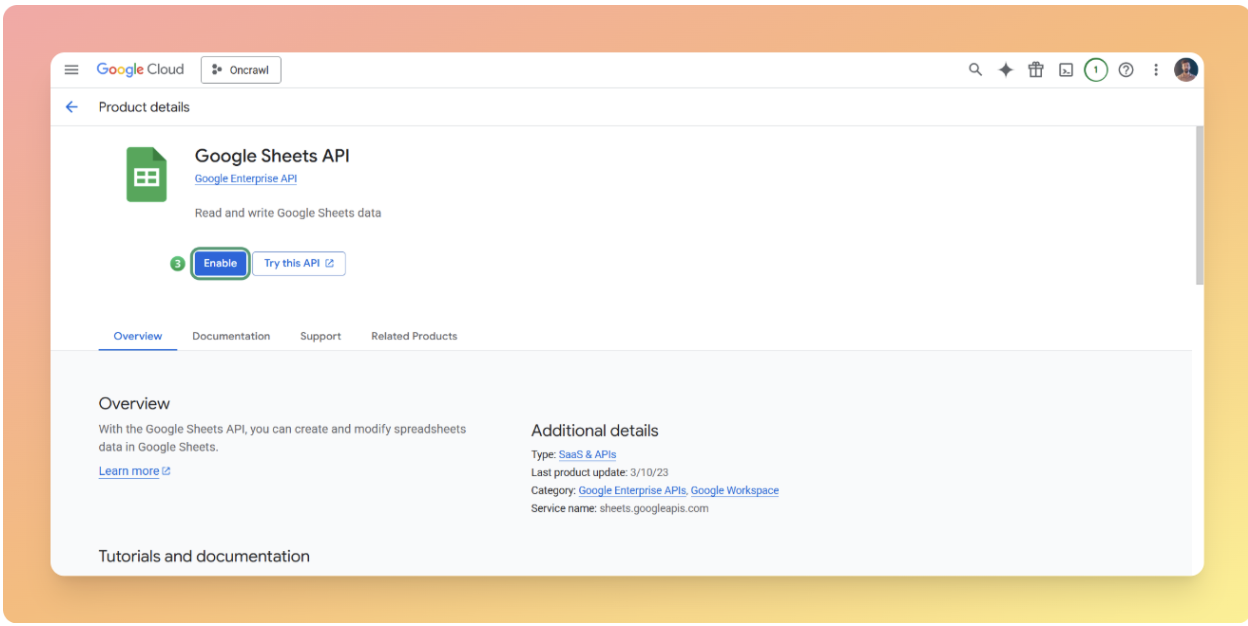
Task: Open the Help question mark icon
Action: click(x=1125, y=69)
